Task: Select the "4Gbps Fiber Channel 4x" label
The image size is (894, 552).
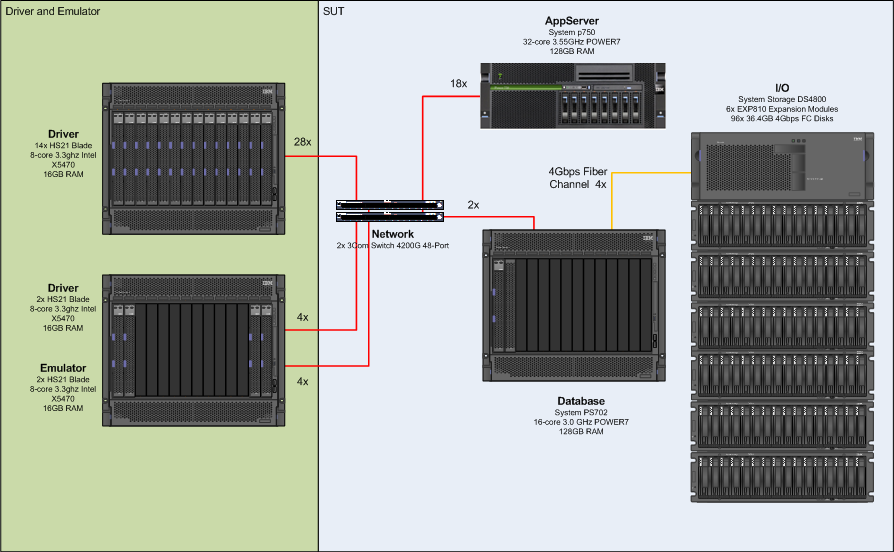Action: click(x=577, y=178)
